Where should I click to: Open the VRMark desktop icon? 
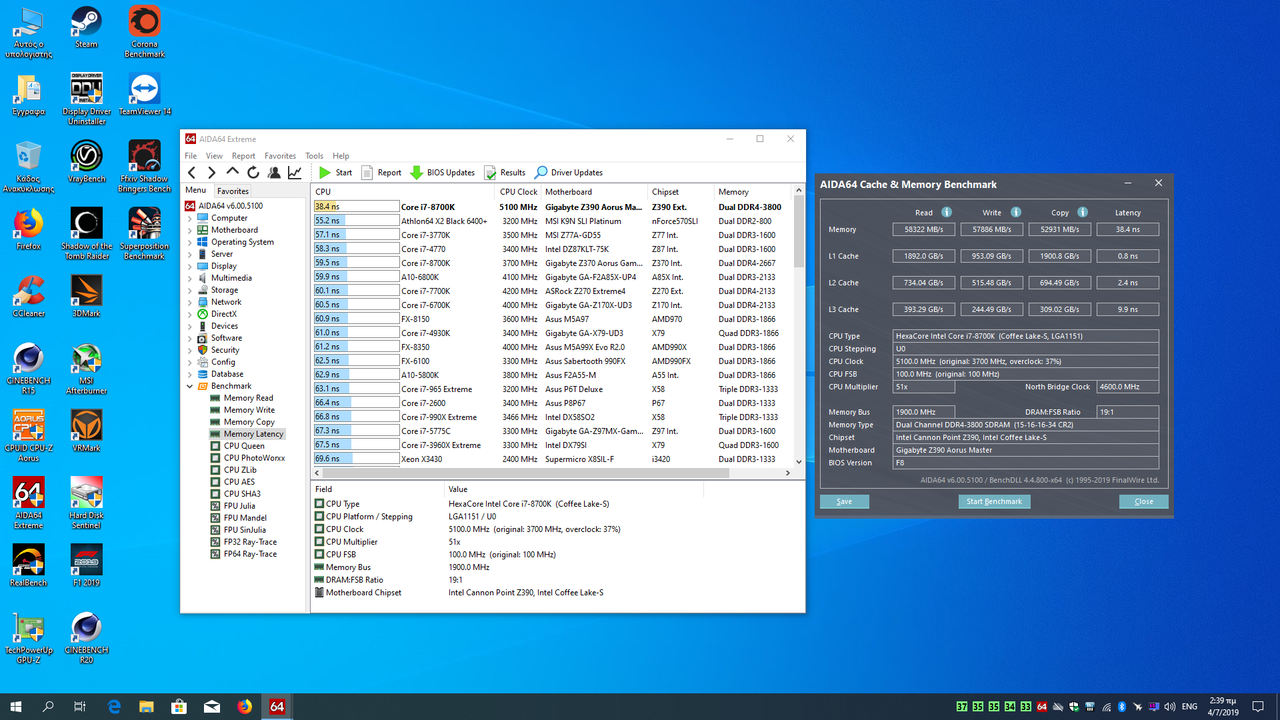coord(86,432)
